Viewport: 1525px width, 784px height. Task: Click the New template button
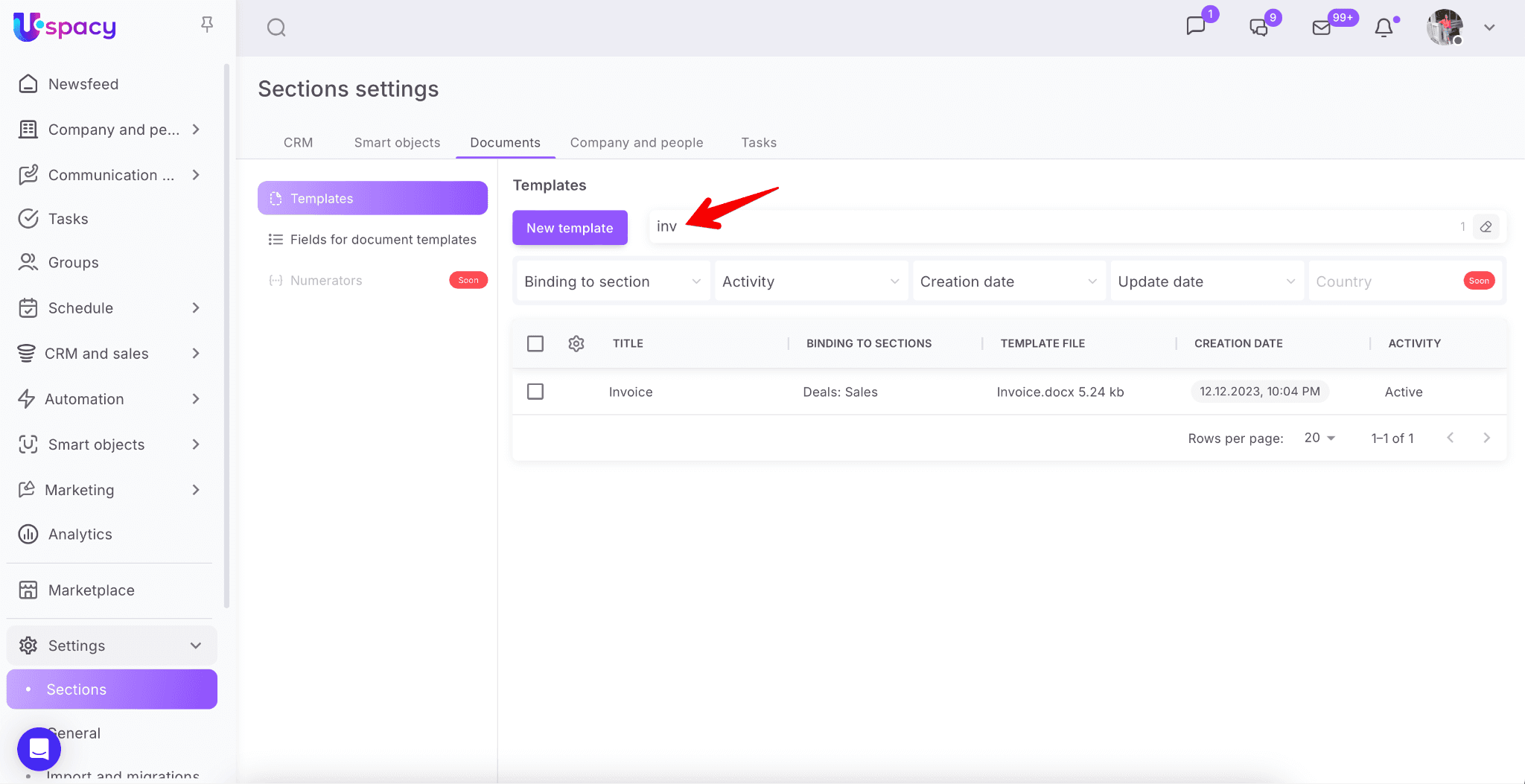click(x=570, y=228)
